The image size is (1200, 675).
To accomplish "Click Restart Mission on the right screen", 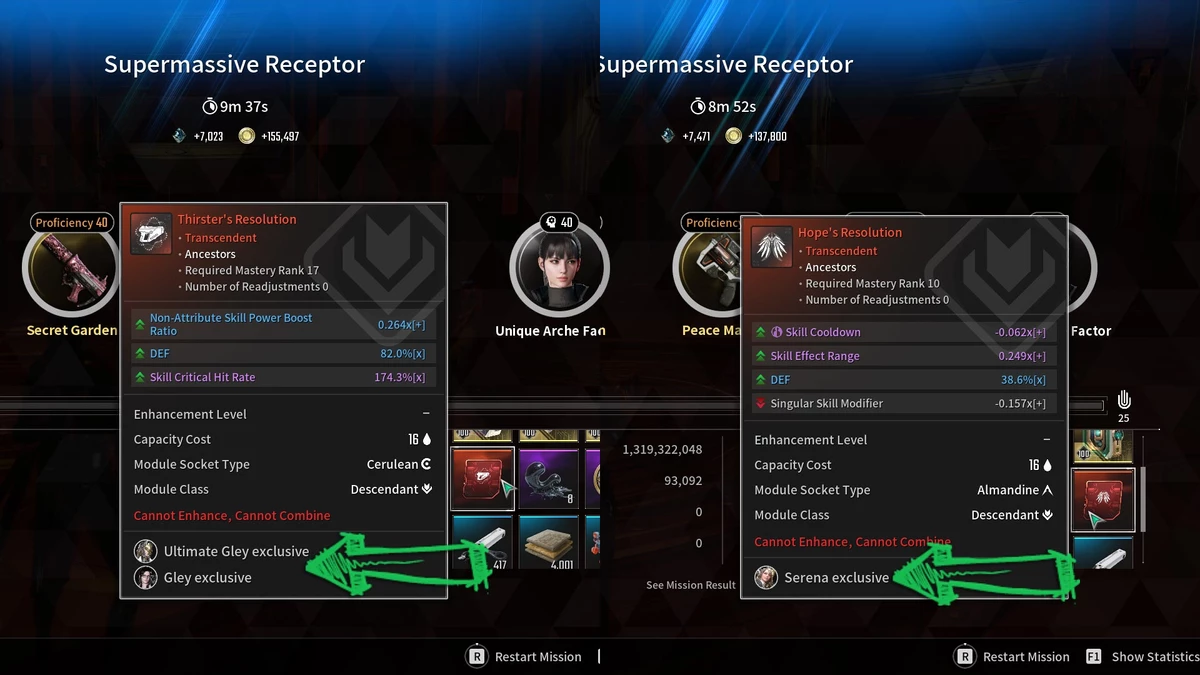I will 1012,657.
